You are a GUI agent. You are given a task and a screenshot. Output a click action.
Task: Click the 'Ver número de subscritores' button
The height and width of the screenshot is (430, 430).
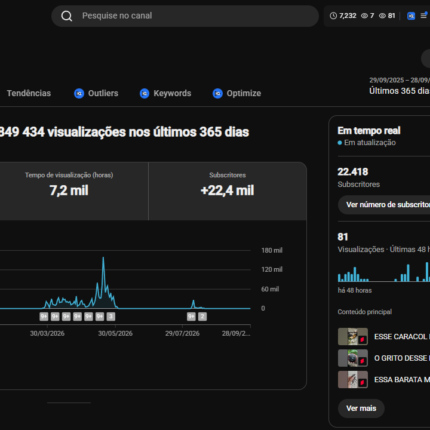tap(384, 205)
